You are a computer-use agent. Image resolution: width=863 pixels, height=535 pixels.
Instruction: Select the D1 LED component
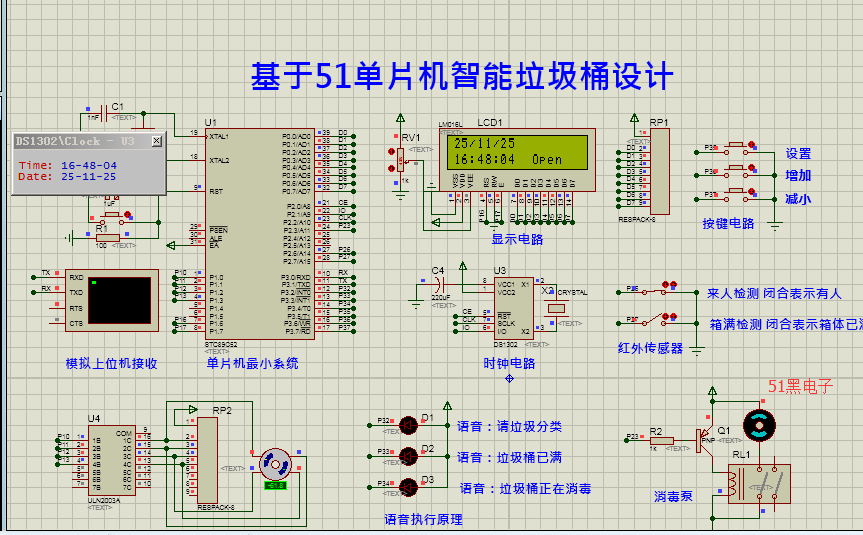point(408,425)
